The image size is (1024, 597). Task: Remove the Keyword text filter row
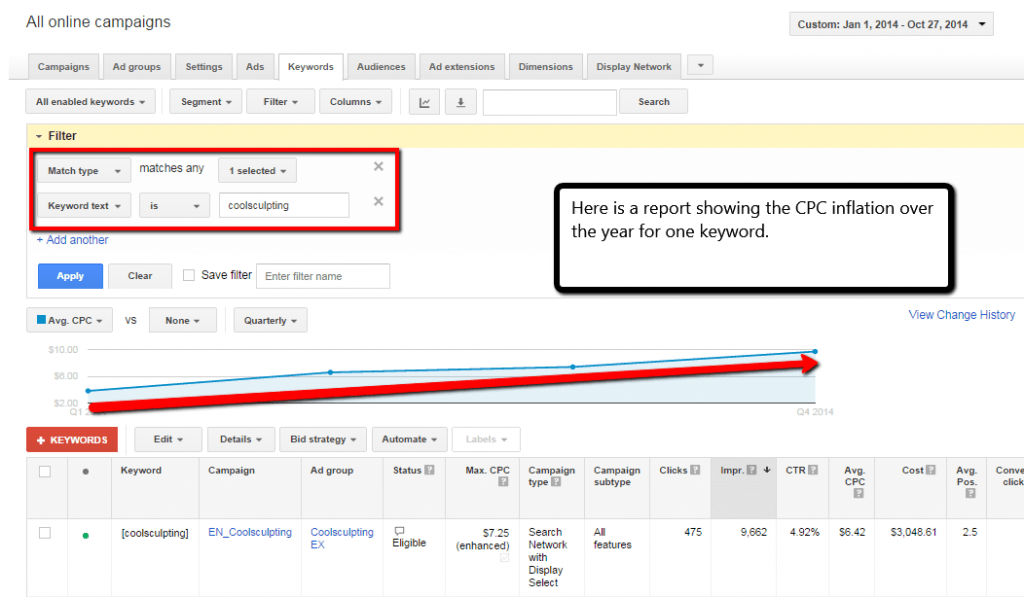(378, 202)
